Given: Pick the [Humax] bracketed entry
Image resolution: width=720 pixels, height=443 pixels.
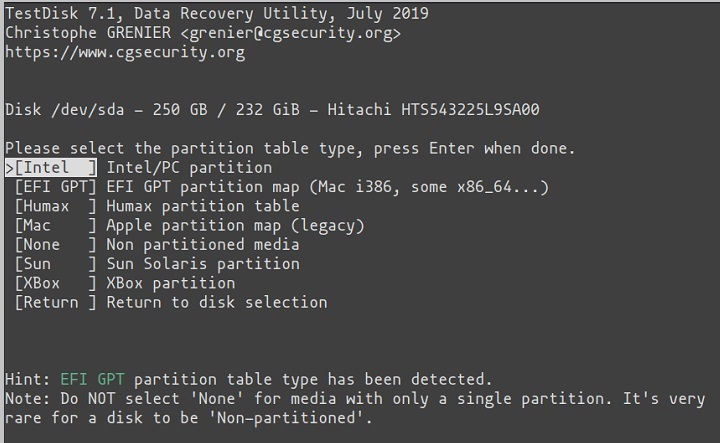Looking at the screenshot, I should [56, 206].
